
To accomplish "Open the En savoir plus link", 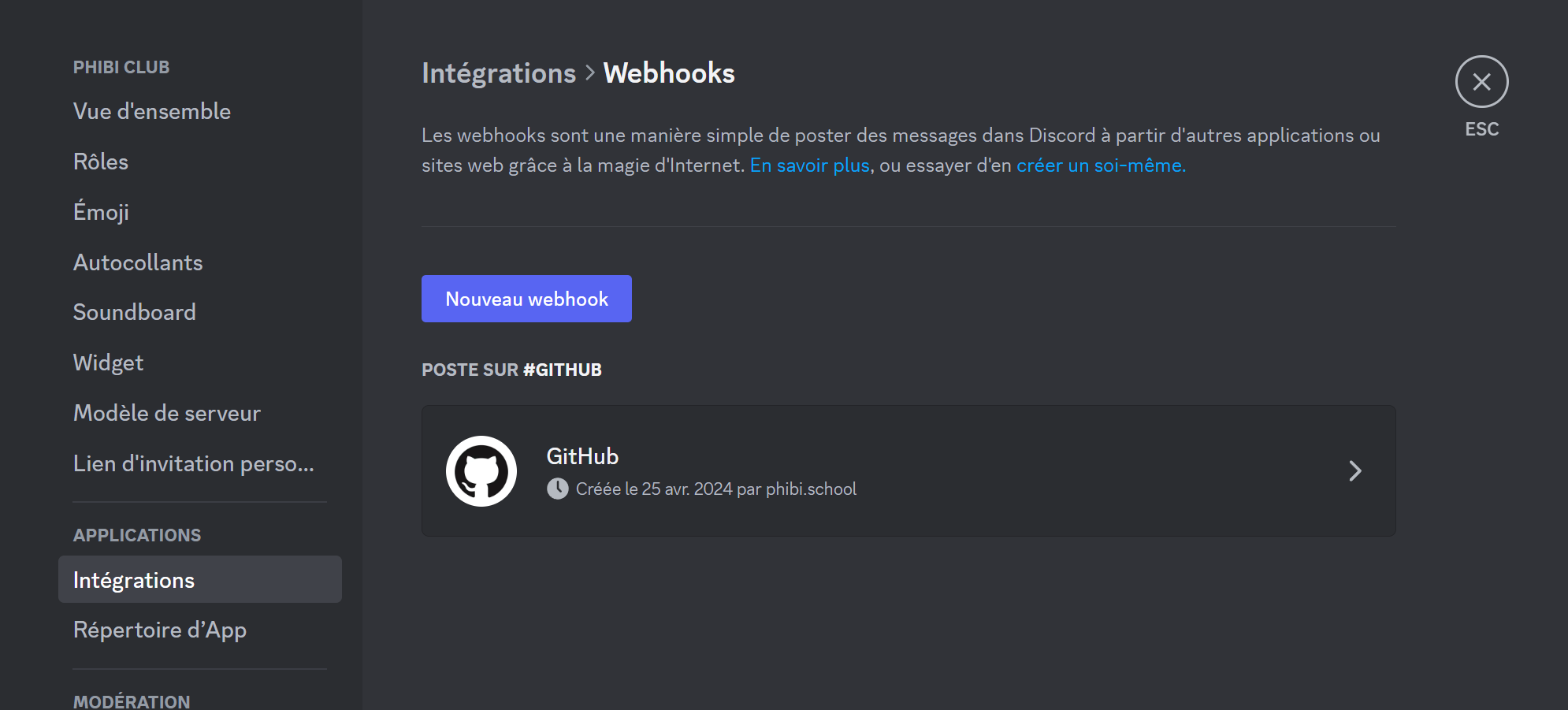I will [809, 165].
